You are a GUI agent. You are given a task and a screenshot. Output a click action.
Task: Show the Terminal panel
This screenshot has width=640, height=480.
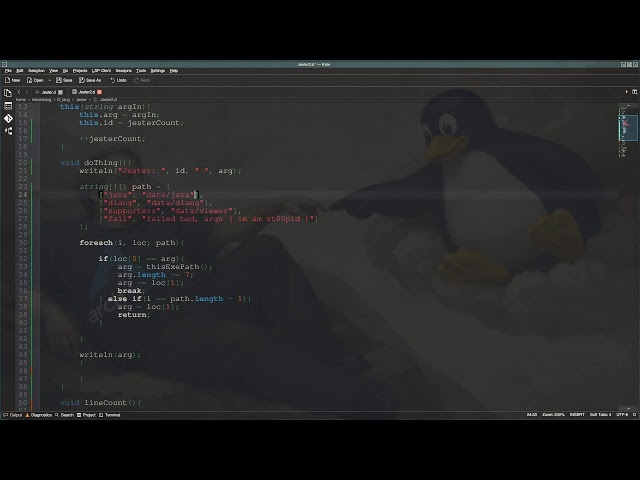click(109, 415)
